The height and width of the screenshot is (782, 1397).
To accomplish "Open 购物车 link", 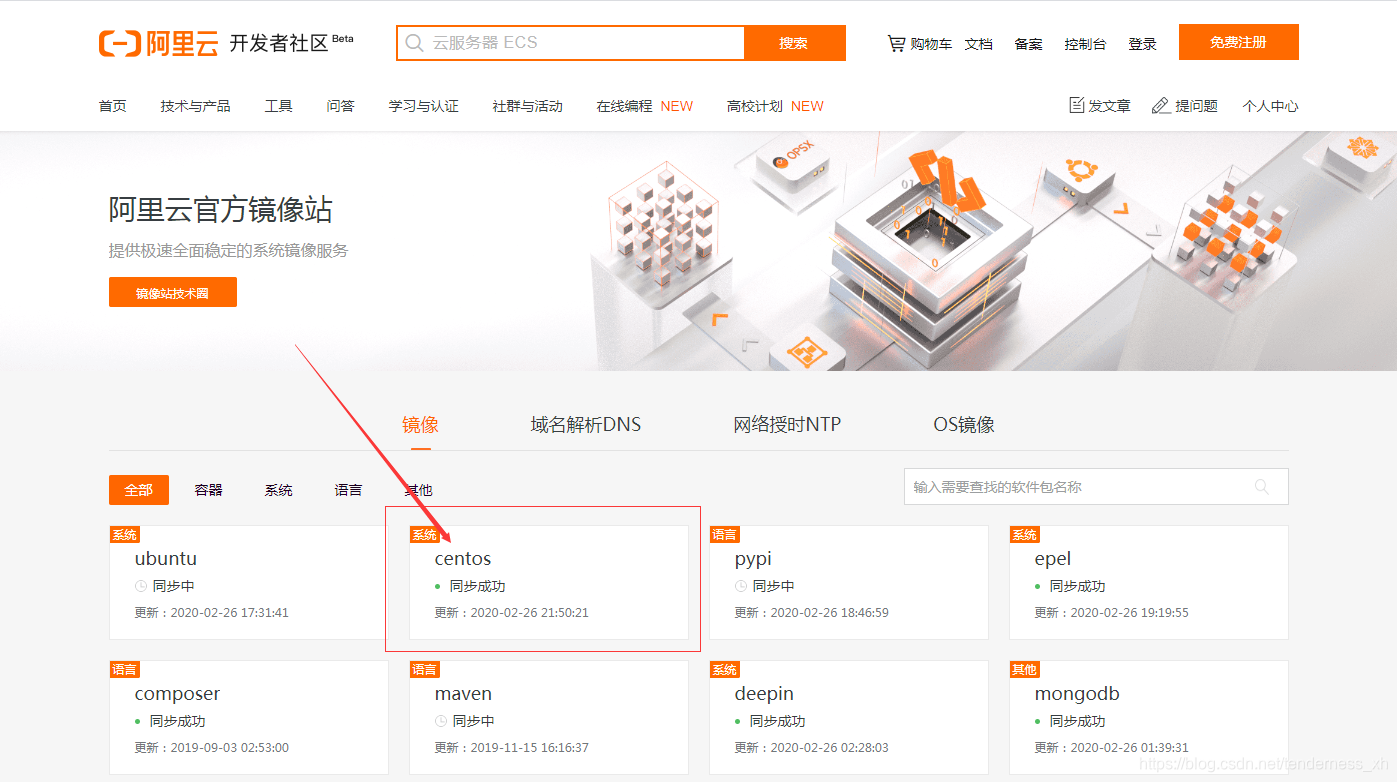I will [931, 44].
